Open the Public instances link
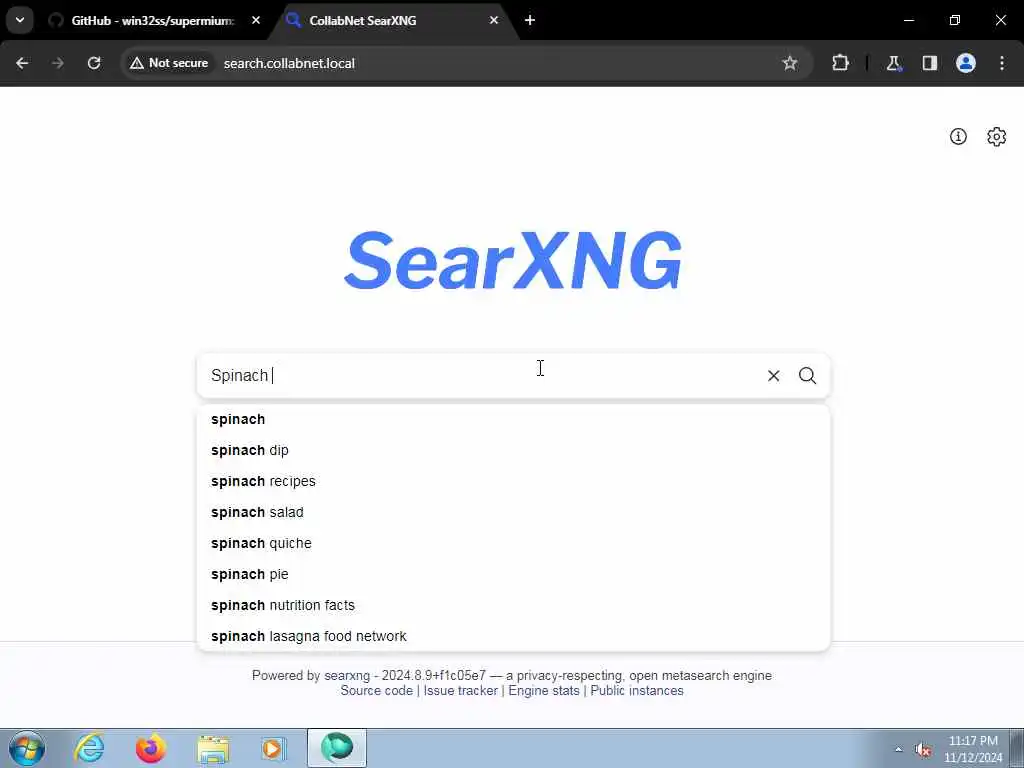 (x=637, y=690)
